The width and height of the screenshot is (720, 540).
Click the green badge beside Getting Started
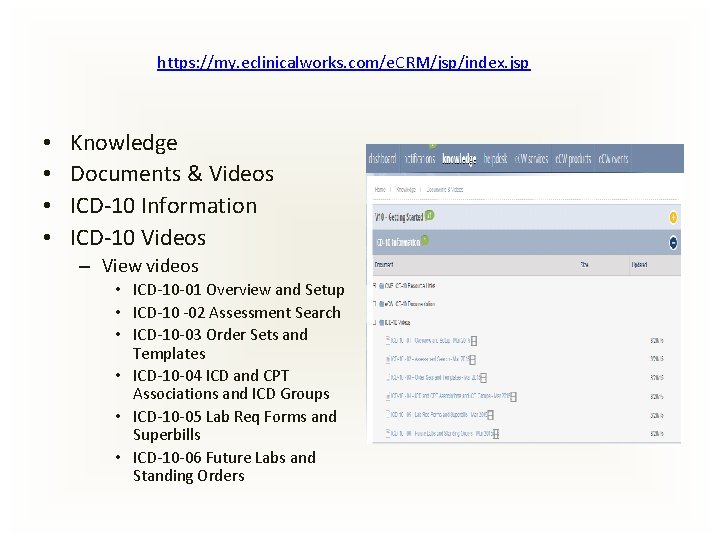[x=429, y=215]
